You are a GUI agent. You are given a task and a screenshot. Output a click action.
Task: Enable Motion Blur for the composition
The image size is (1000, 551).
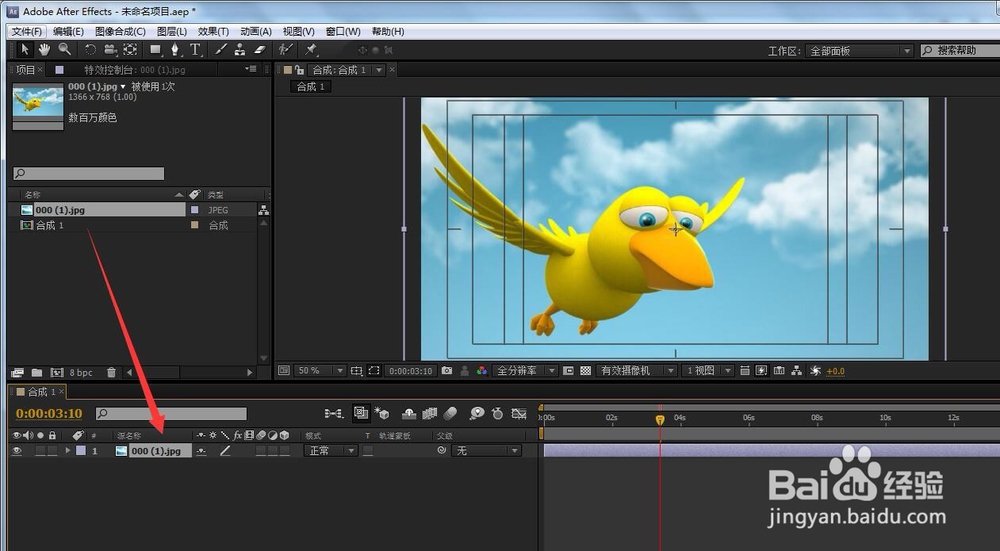450,414
